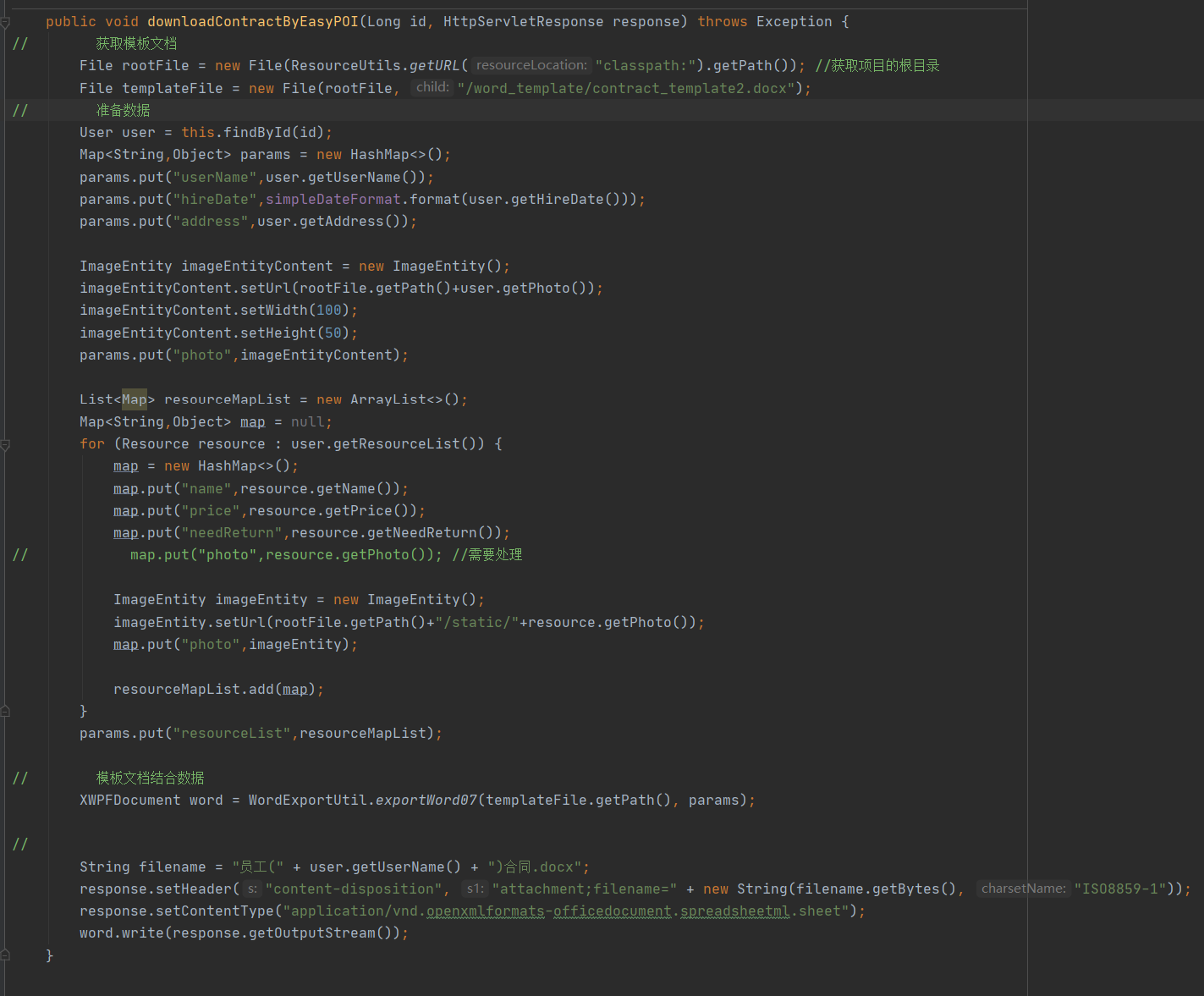1204x996 pixels.
Task: Click the "员工(" string literal
Action: [258, 867]
